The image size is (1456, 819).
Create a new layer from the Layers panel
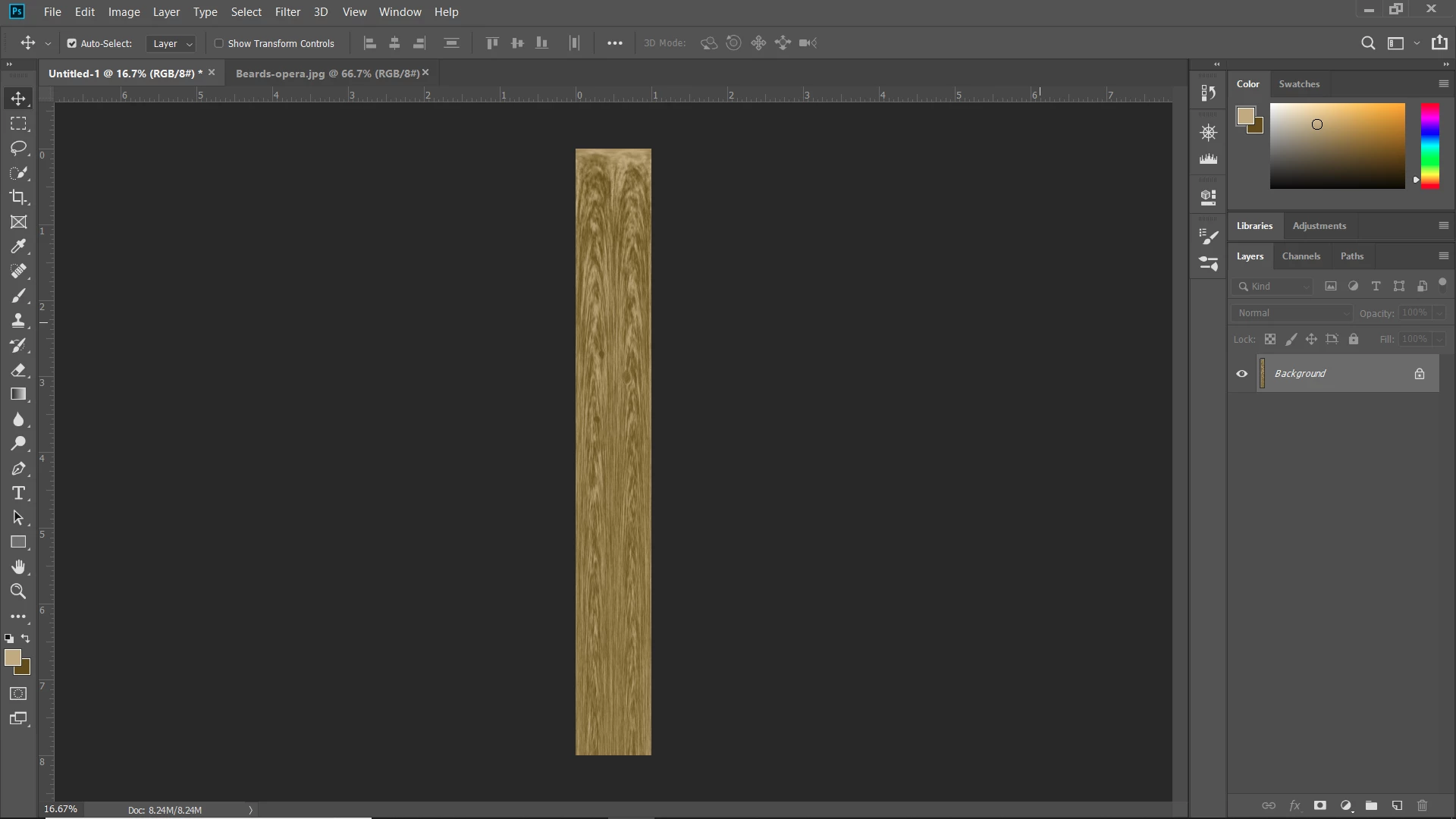[x=1397, y=805]
